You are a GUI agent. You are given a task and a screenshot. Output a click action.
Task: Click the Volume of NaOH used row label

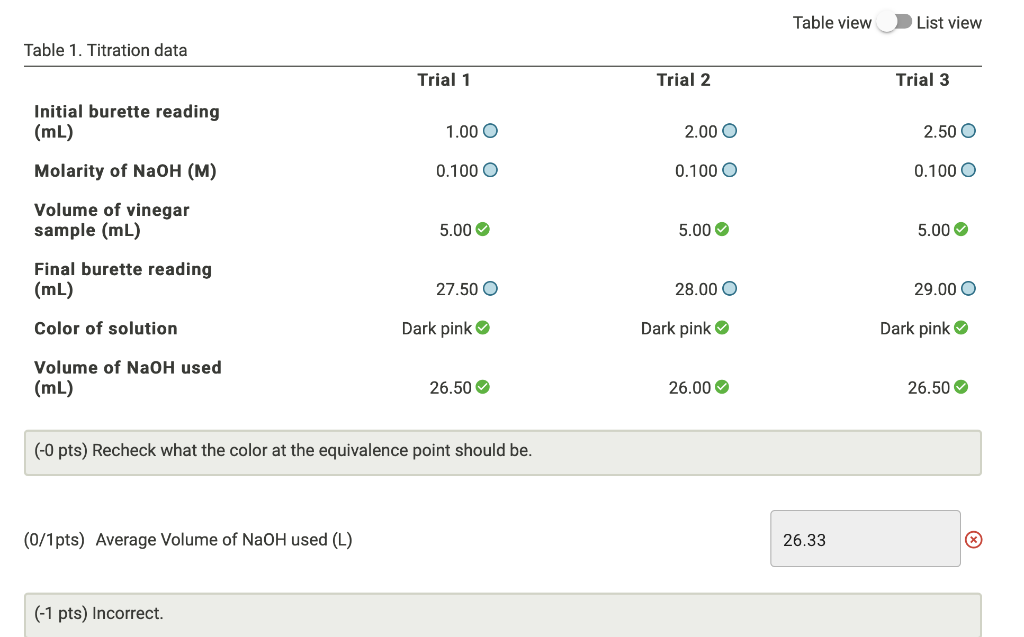click(x=122, y=377)
